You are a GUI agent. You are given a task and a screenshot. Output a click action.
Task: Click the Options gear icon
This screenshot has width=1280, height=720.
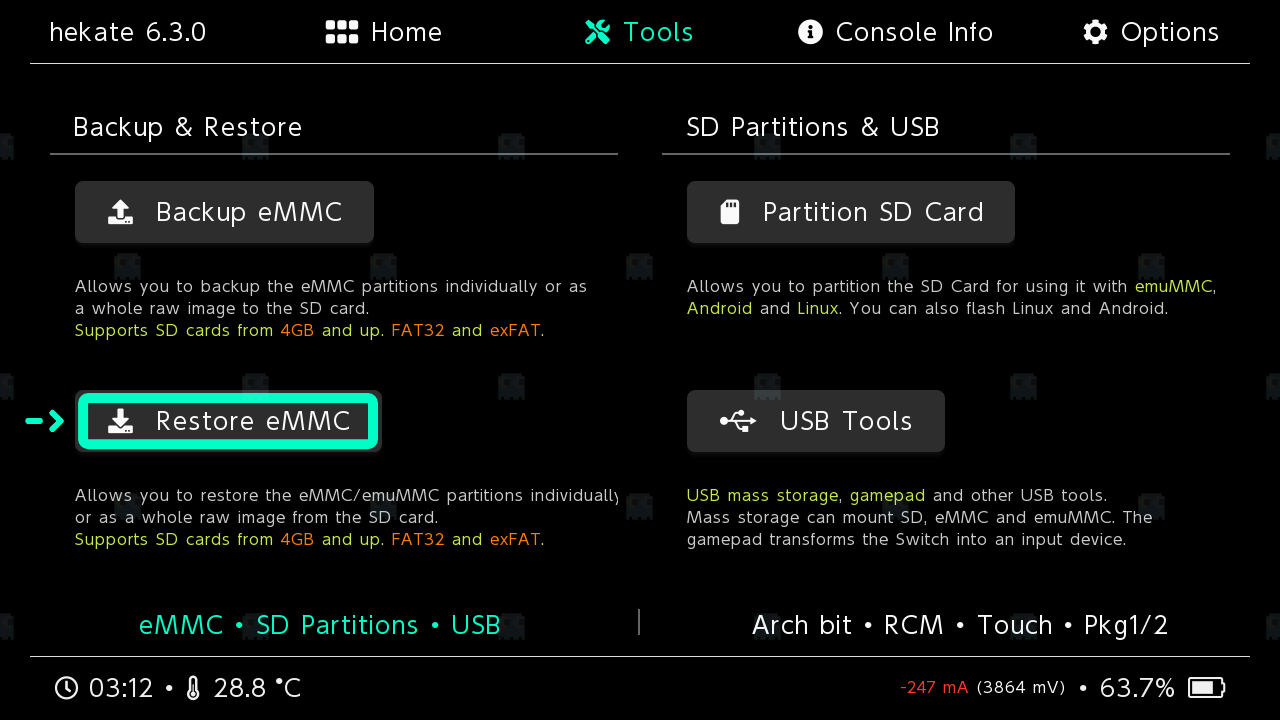pyautogui.click(x=1095, y=32)
